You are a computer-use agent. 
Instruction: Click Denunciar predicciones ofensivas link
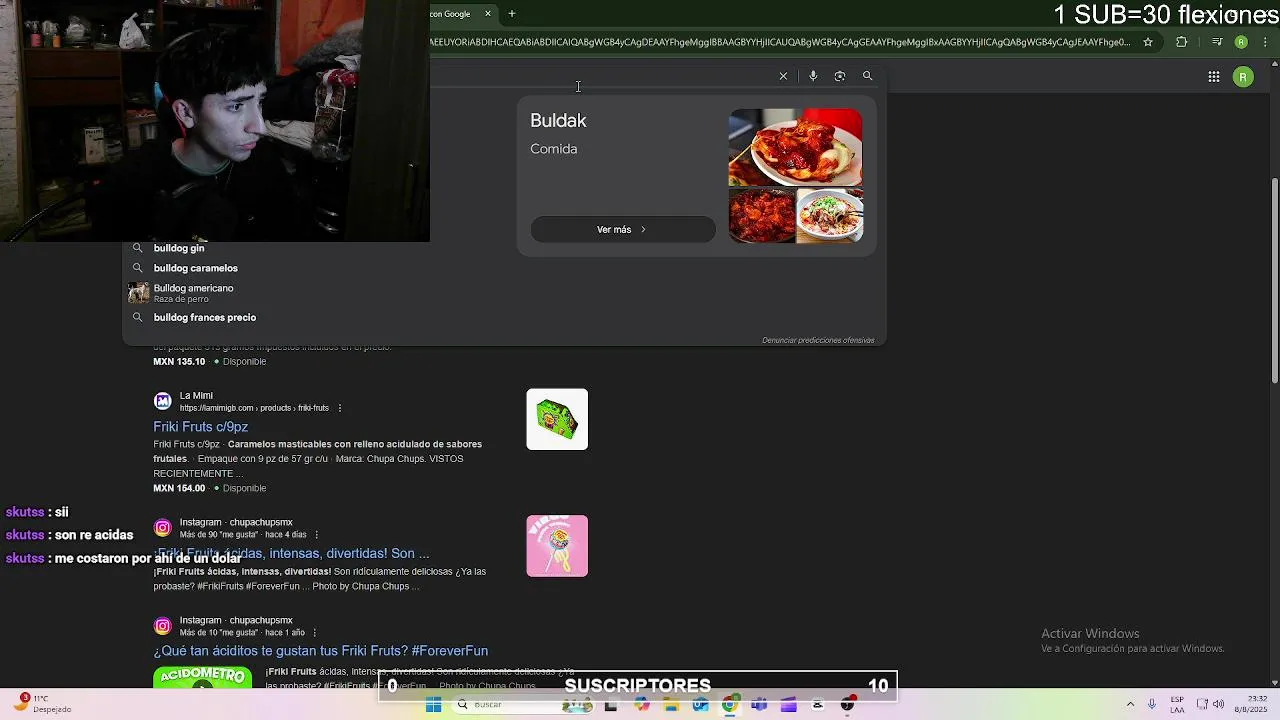point(818,340)
